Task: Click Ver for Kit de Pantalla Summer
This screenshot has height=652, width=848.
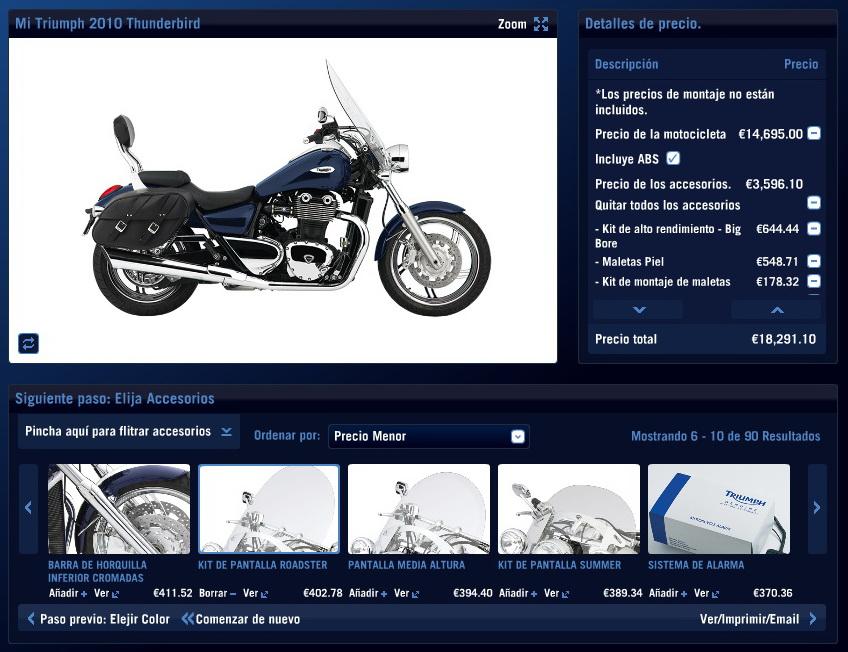Action: coord(556,593)
